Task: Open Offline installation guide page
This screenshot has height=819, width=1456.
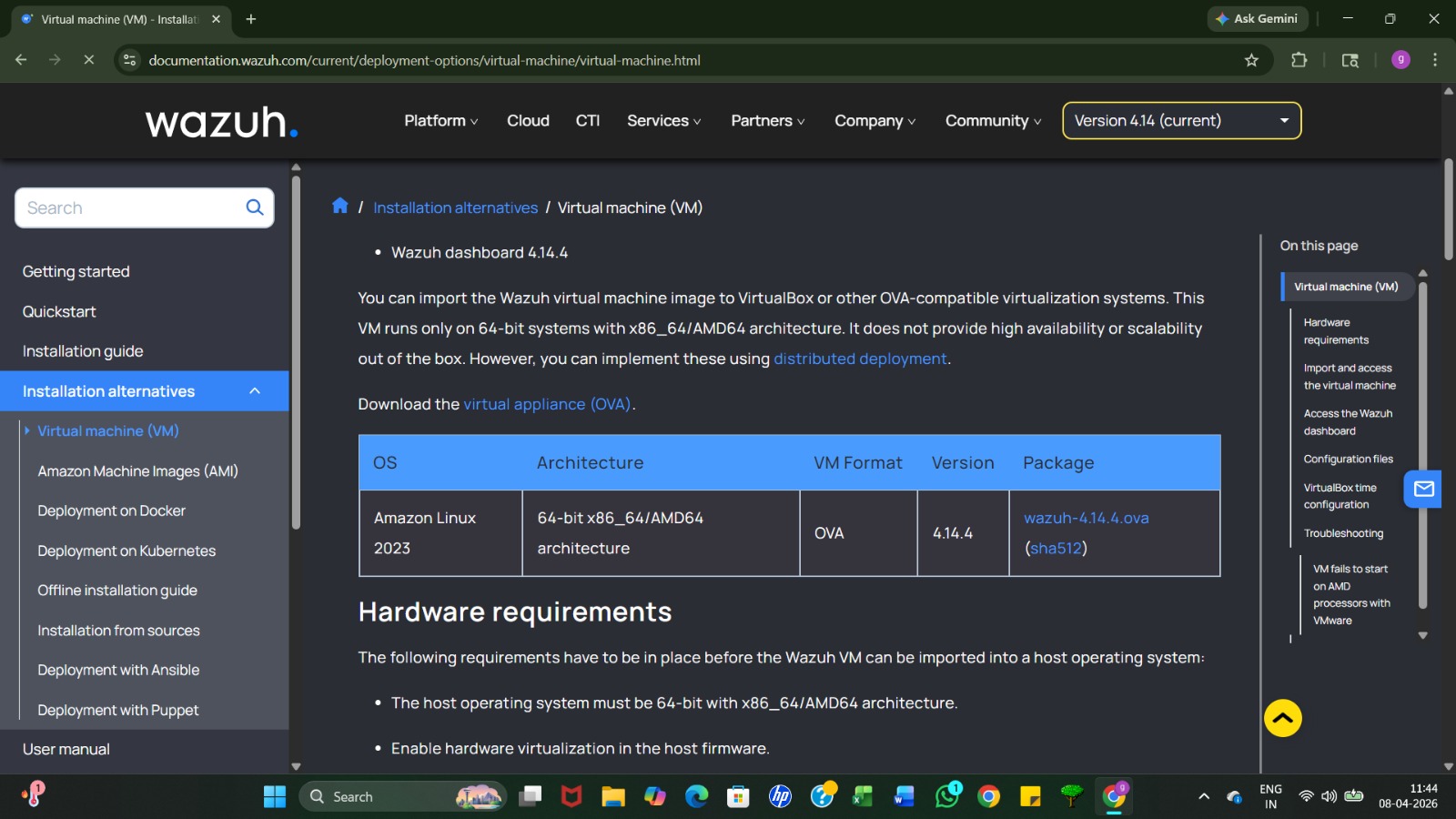Action: [117, 591]
